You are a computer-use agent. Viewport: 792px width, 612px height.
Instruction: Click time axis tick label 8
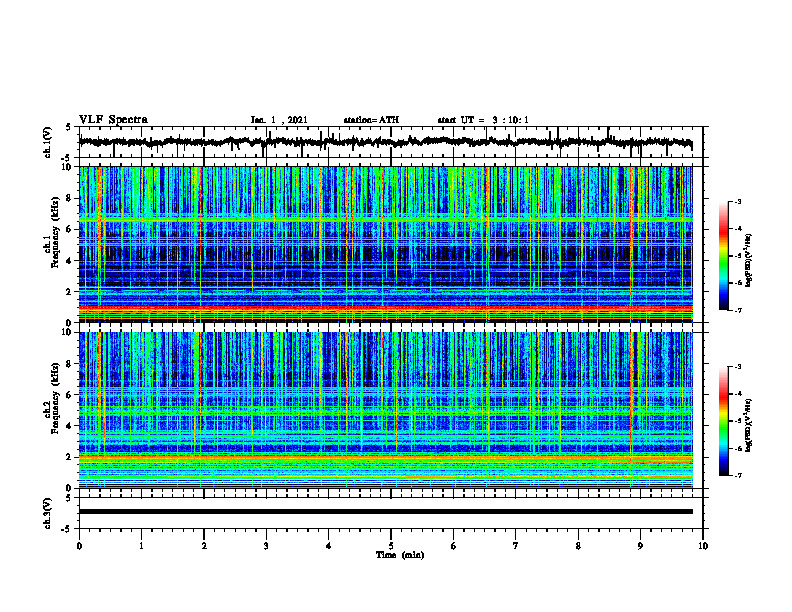pos(578,546)
